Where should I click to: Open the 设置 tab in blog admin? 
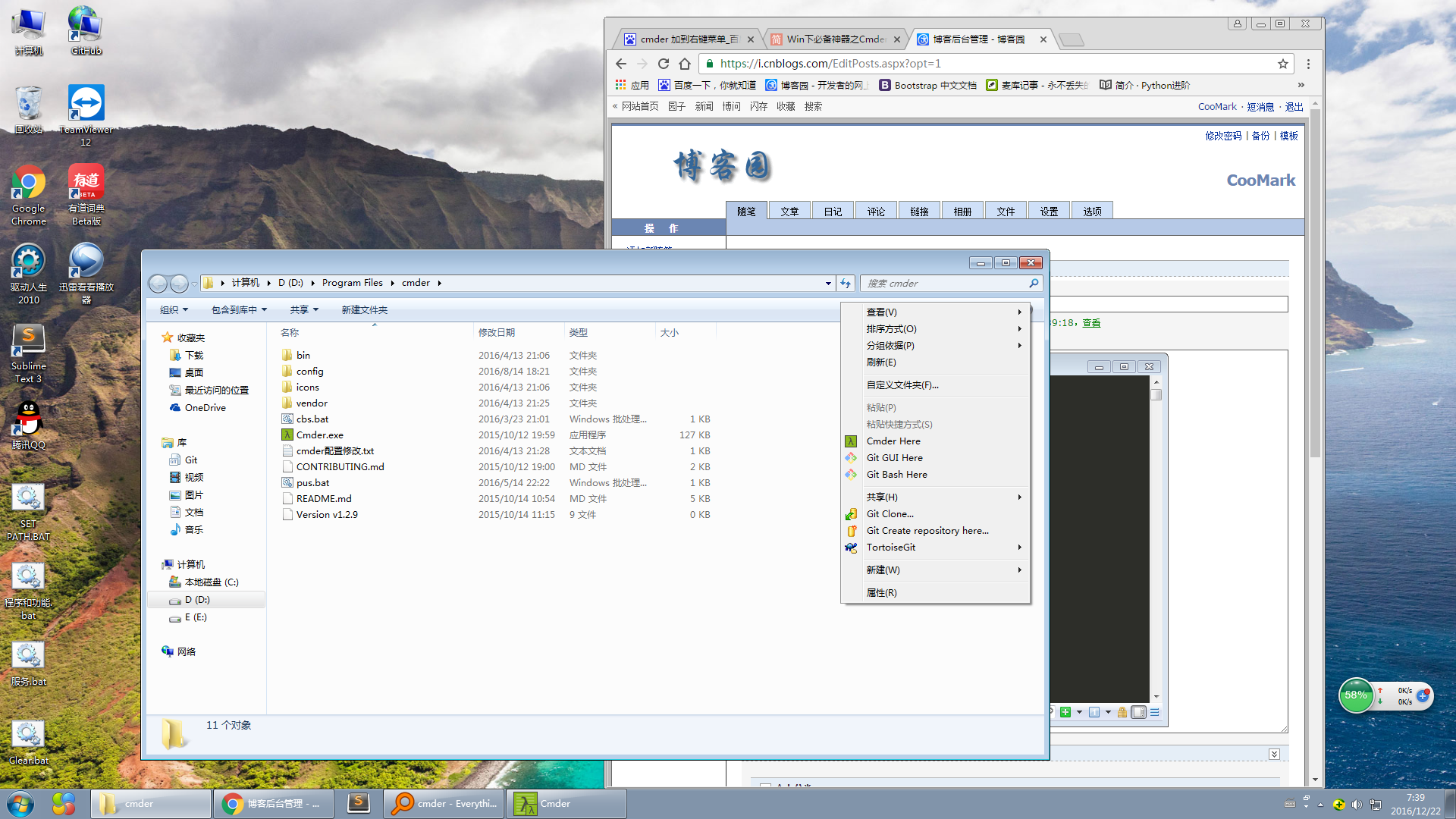click(1049, 212)
